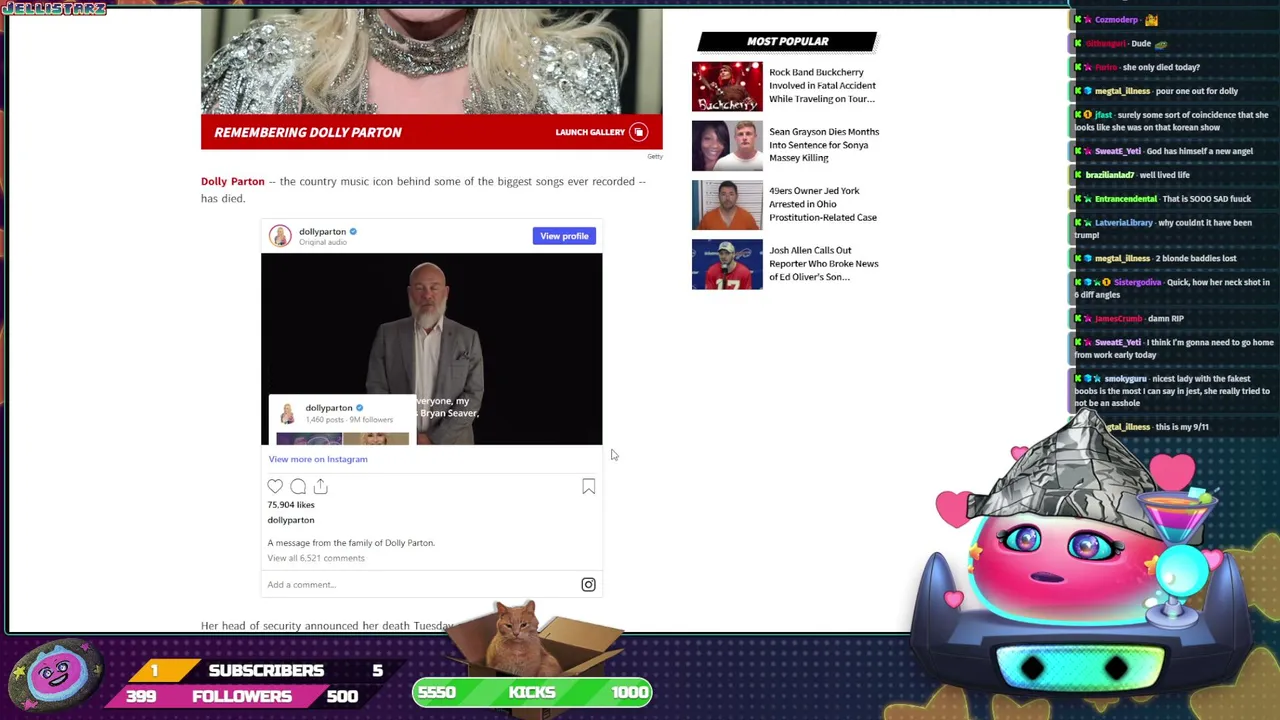Open dollyparton's avatar in the Instagram embed header
The image size is (1280, 720).
pyautogui.click(x=280, y=235)
